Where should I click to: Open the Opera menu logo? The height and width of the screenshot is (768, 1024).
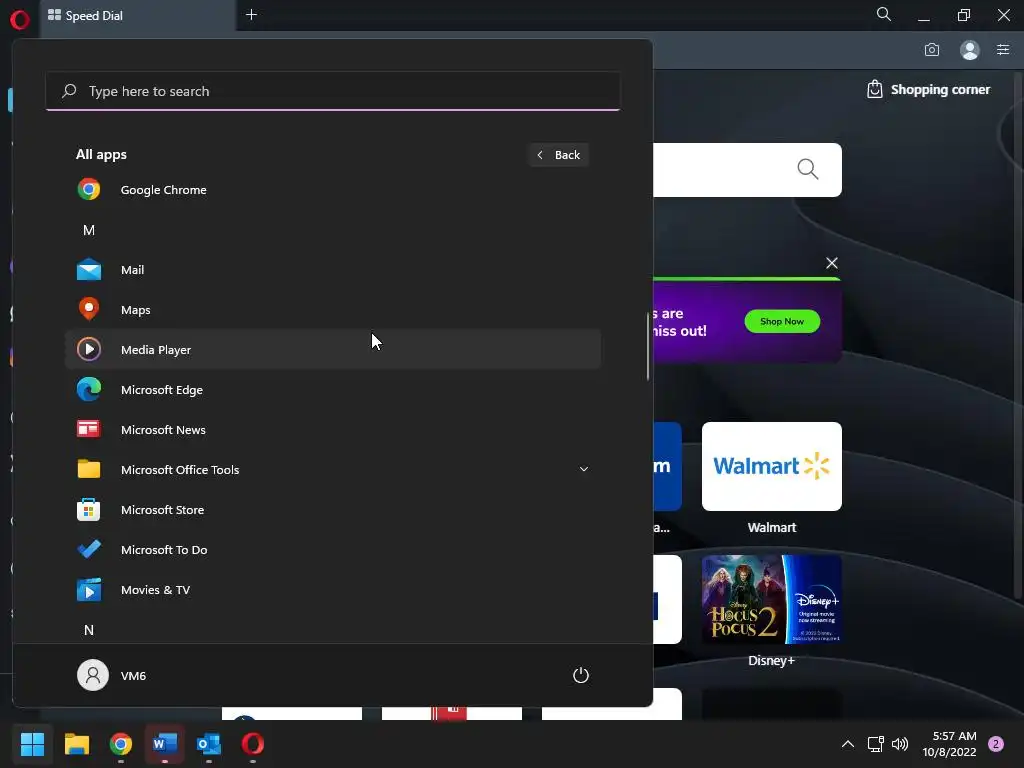[20, 19]
